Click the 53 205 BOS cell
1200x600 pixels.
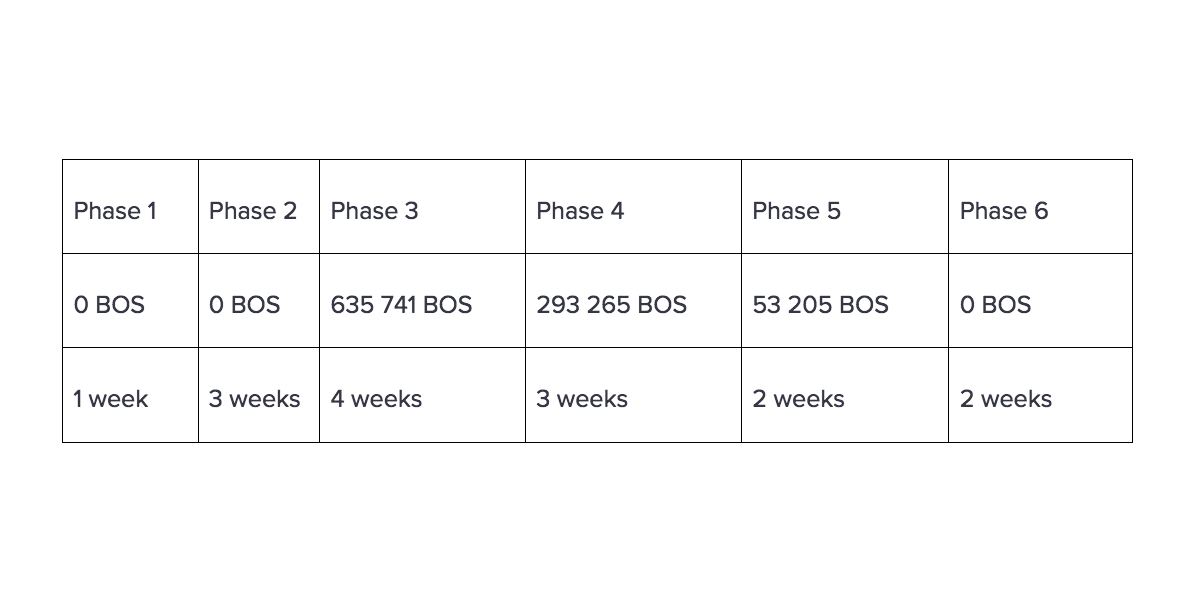[845, 301]
